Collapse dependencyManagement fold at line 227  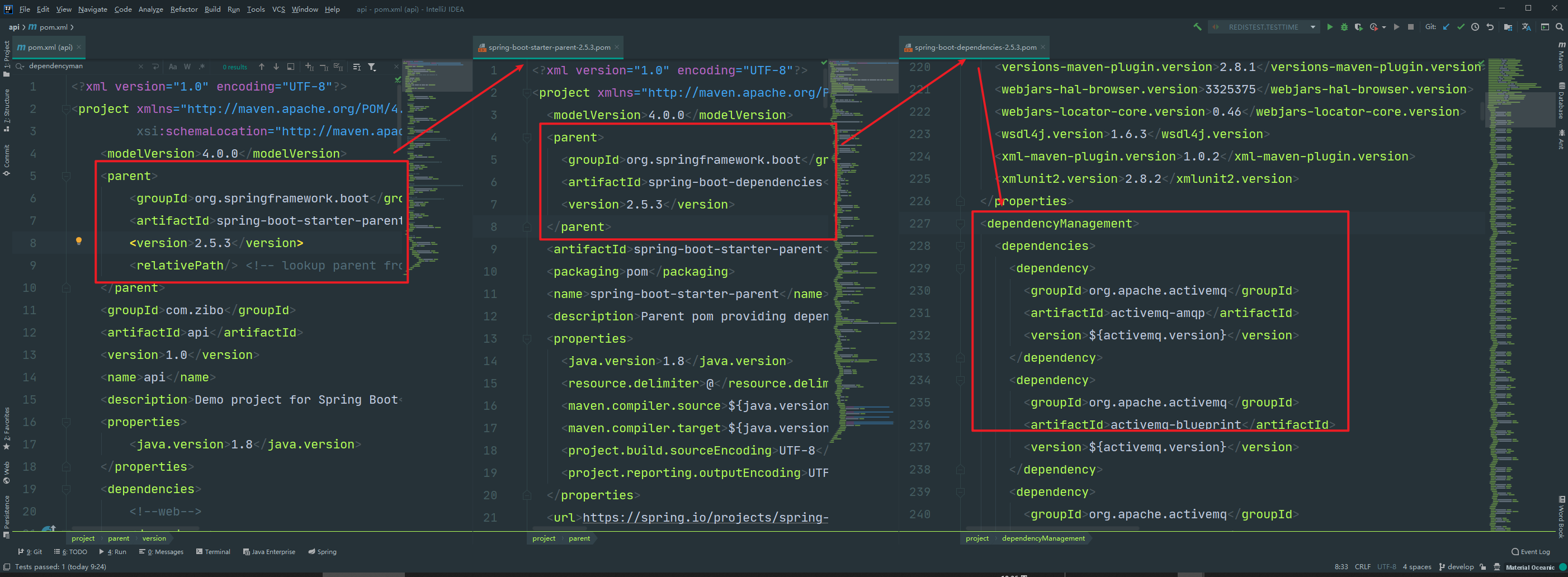[960, 224]
